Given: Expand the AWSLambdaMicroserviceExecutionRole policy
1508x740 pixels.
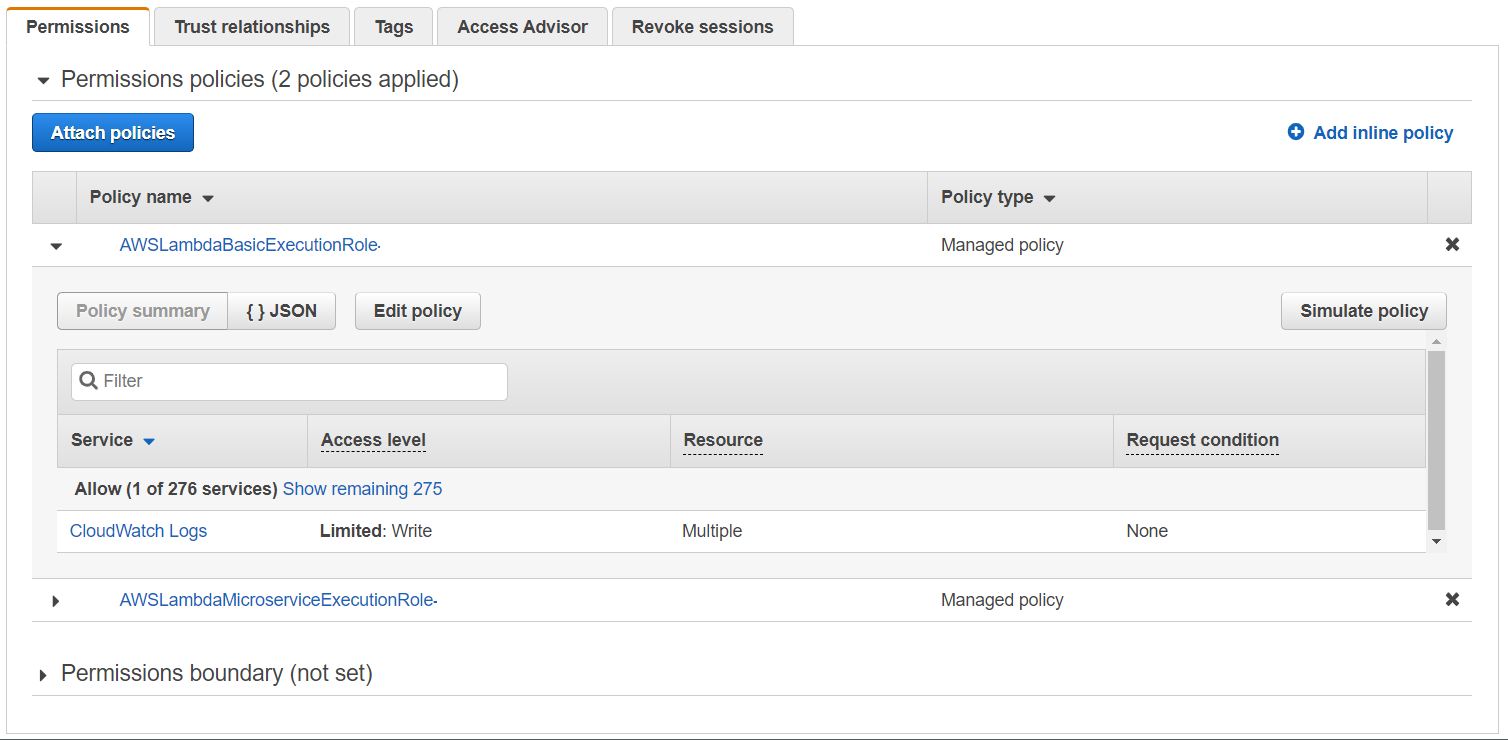Looking at the screenshot, I should click(x=55, y=599).
